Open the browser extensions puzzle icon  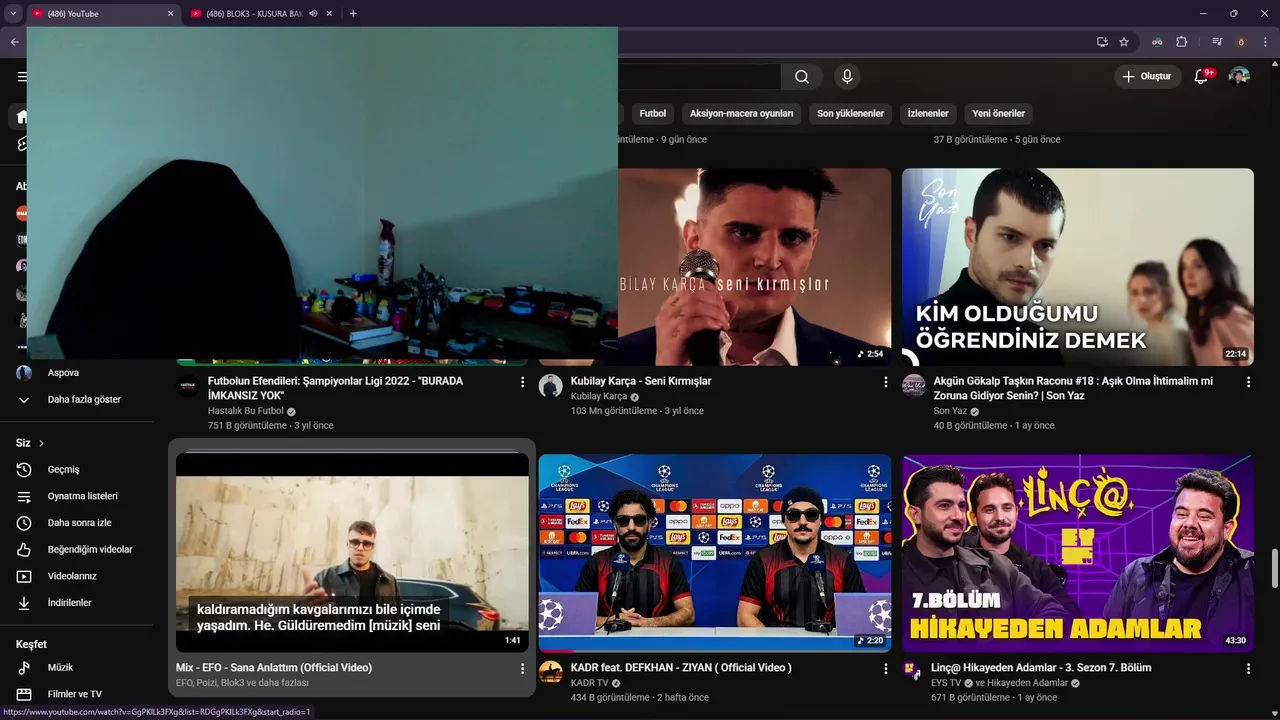tap(1181, 42)
